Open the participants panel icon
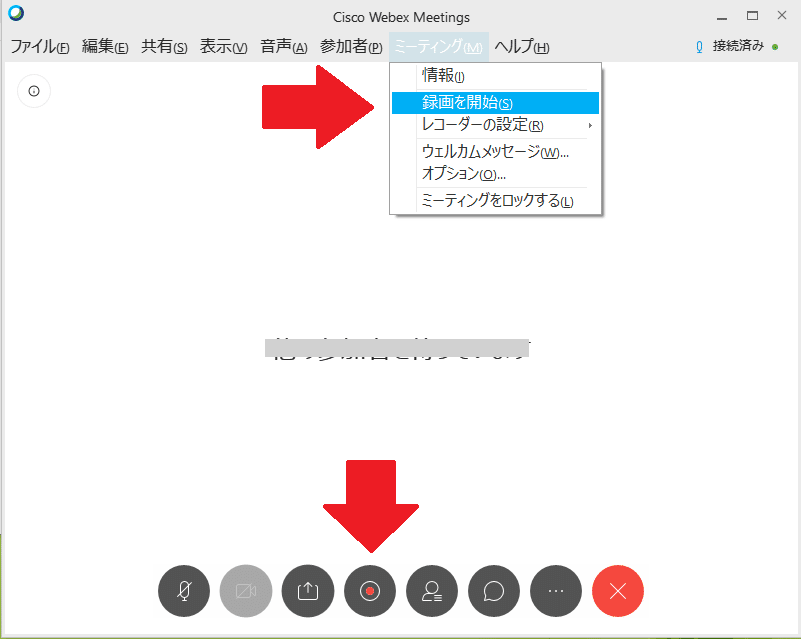The width and height of the screenshot is (801, 639). pos(431,591)
